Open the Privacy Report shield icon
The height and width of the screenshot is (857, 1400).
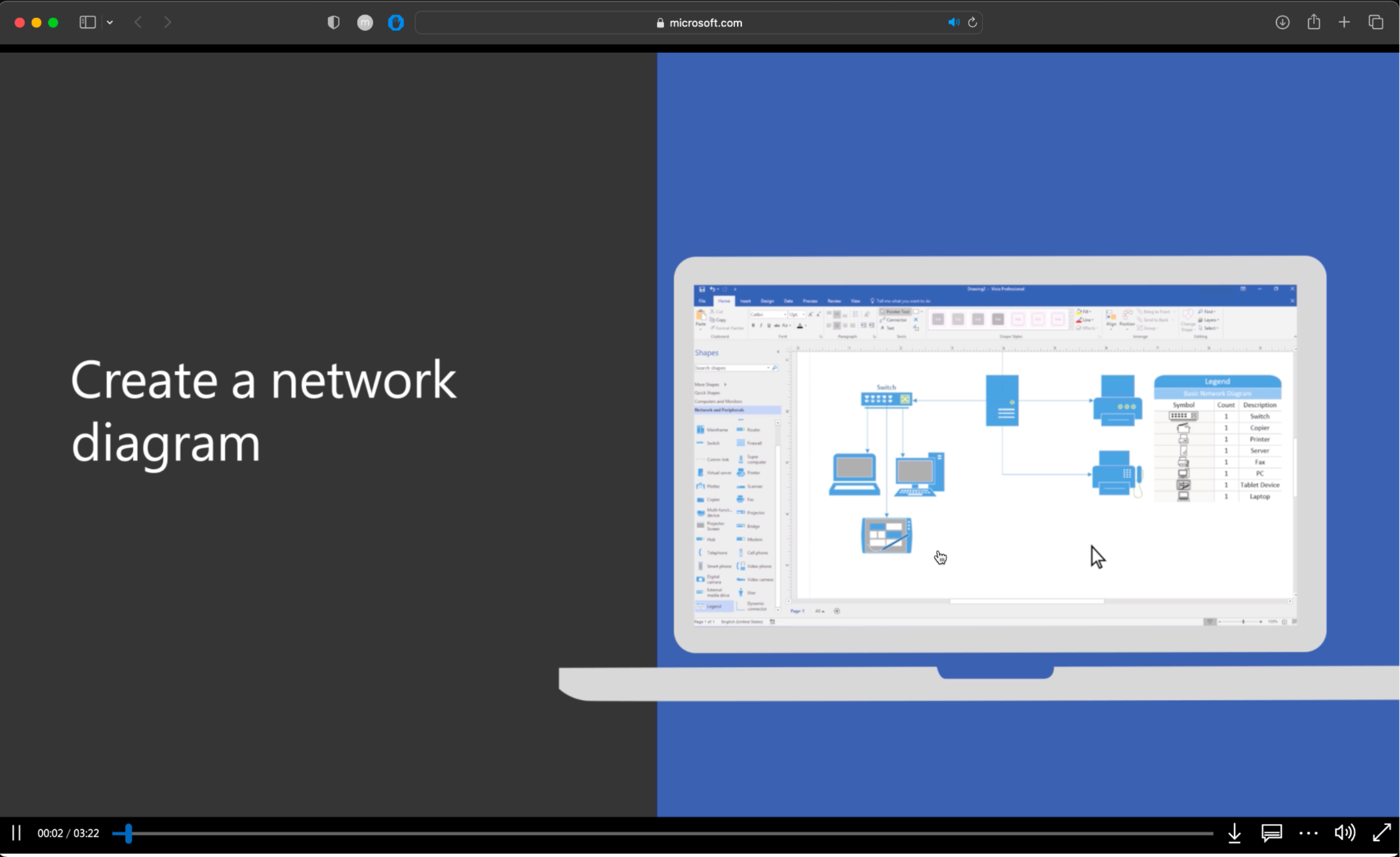pos(334,22)
